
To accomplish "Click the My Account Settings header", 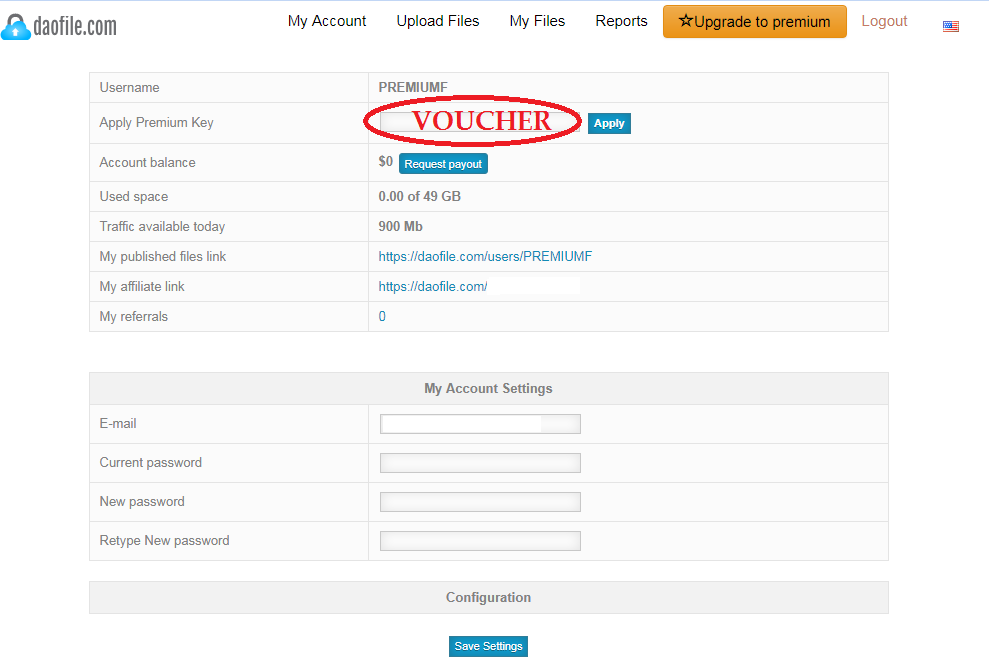I will (x=488, y=389).
